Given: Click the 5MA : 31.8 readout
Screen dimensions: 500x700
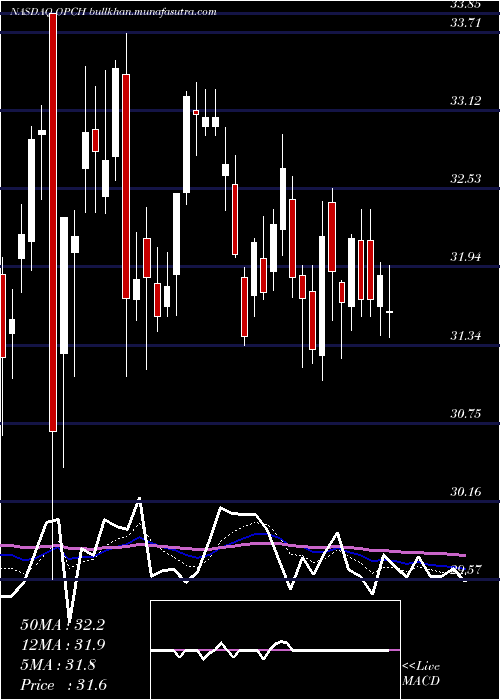Looking at the screenshot, I should pyautogui.click(x=58, y=665).
